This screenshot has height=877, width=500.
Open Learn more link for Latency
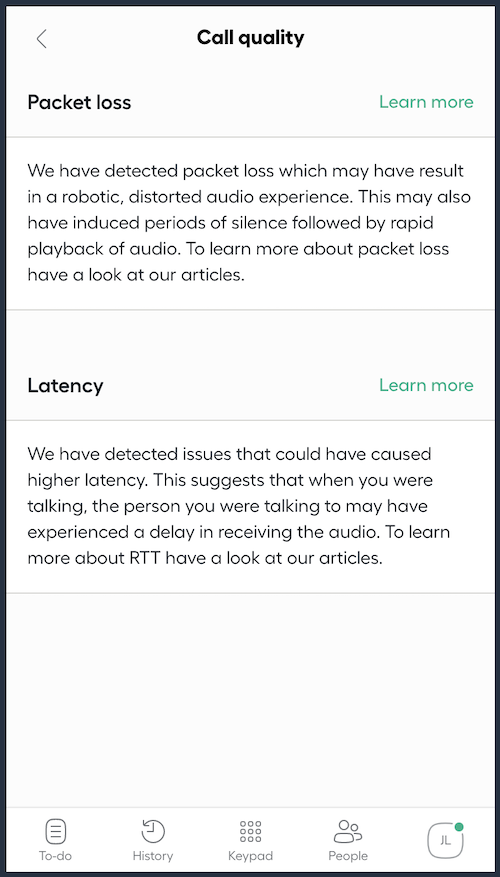pyautogui.click(x=426, y=385)
